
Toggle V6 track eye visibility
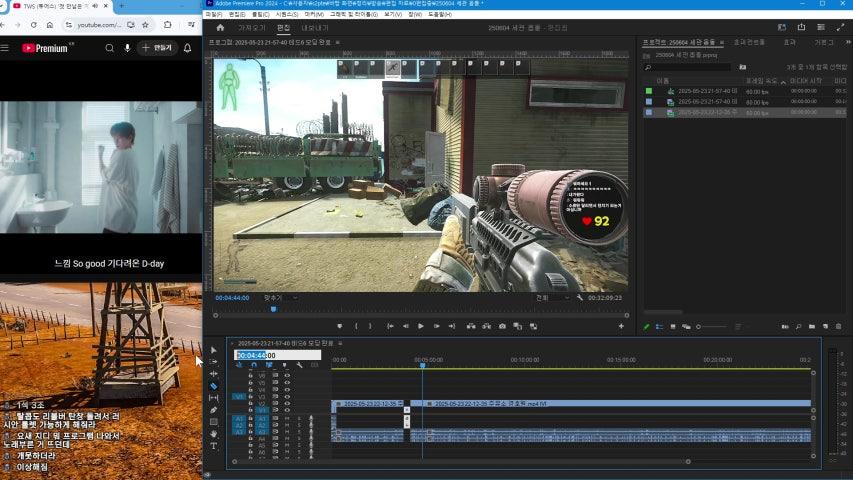point(287,376)
